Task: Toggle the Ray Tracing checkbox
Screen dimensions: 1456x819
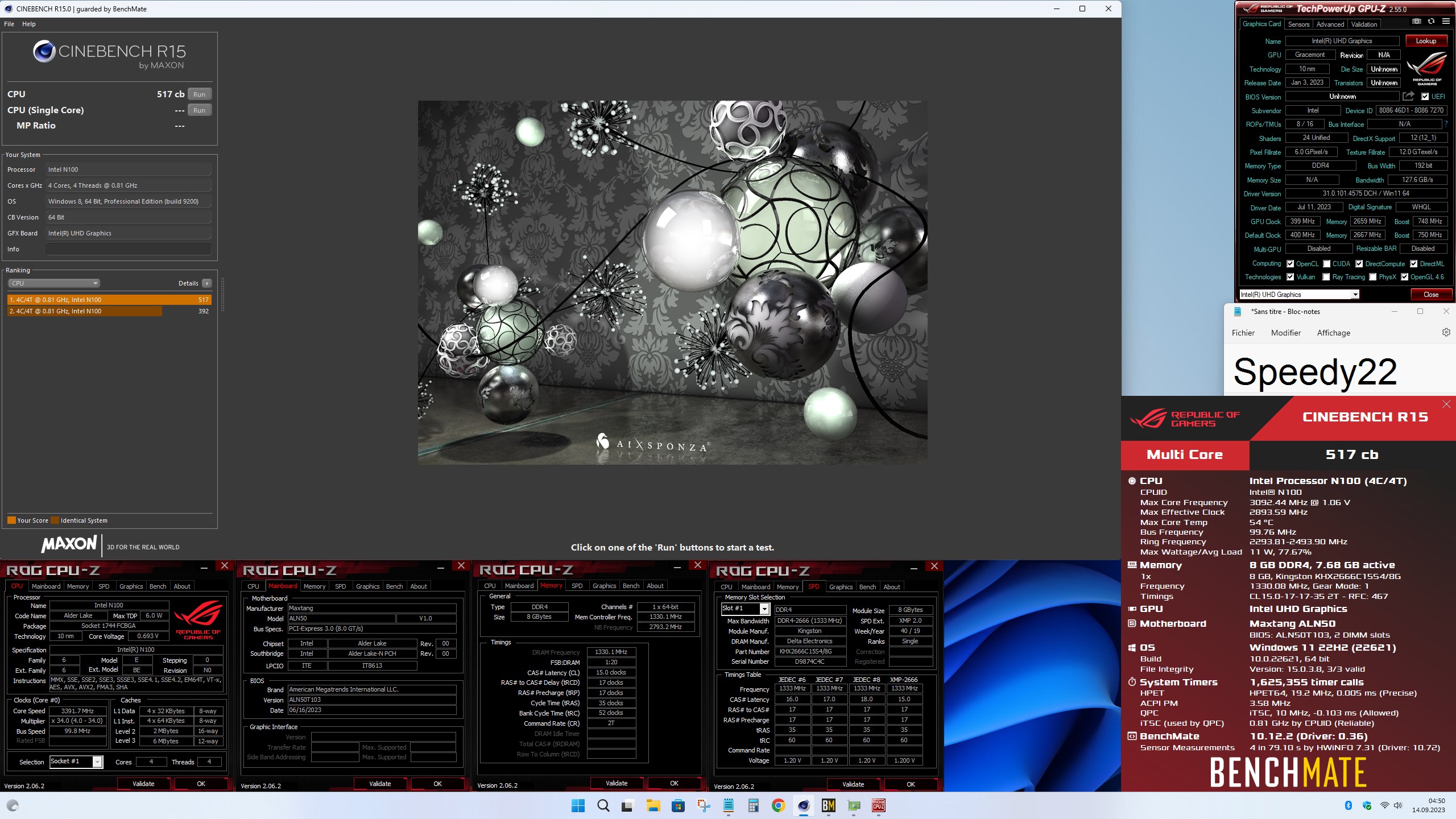Action: [1326, 277]
